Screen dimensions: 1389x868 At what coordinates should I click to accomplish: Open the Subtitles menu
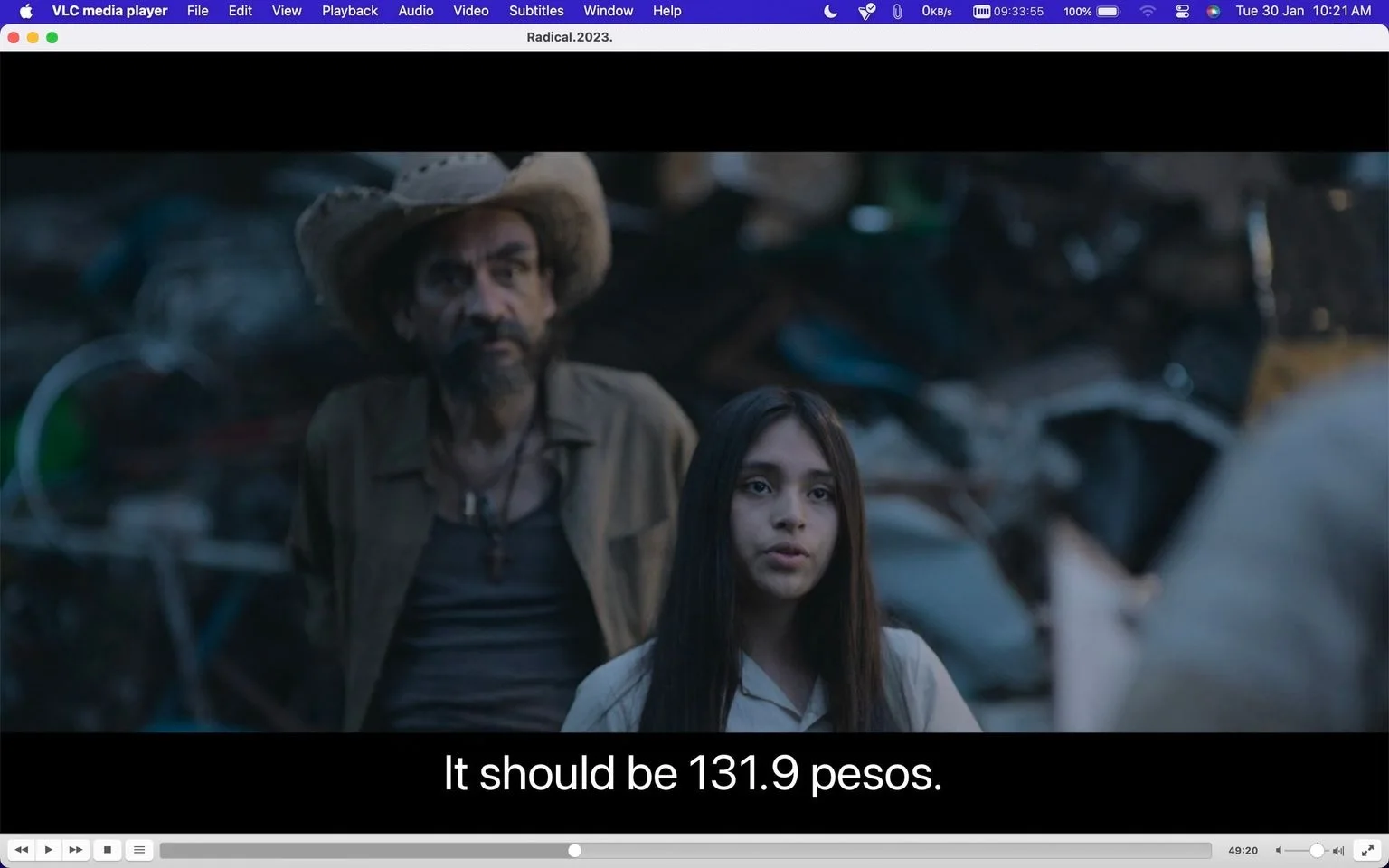point(536,11)
